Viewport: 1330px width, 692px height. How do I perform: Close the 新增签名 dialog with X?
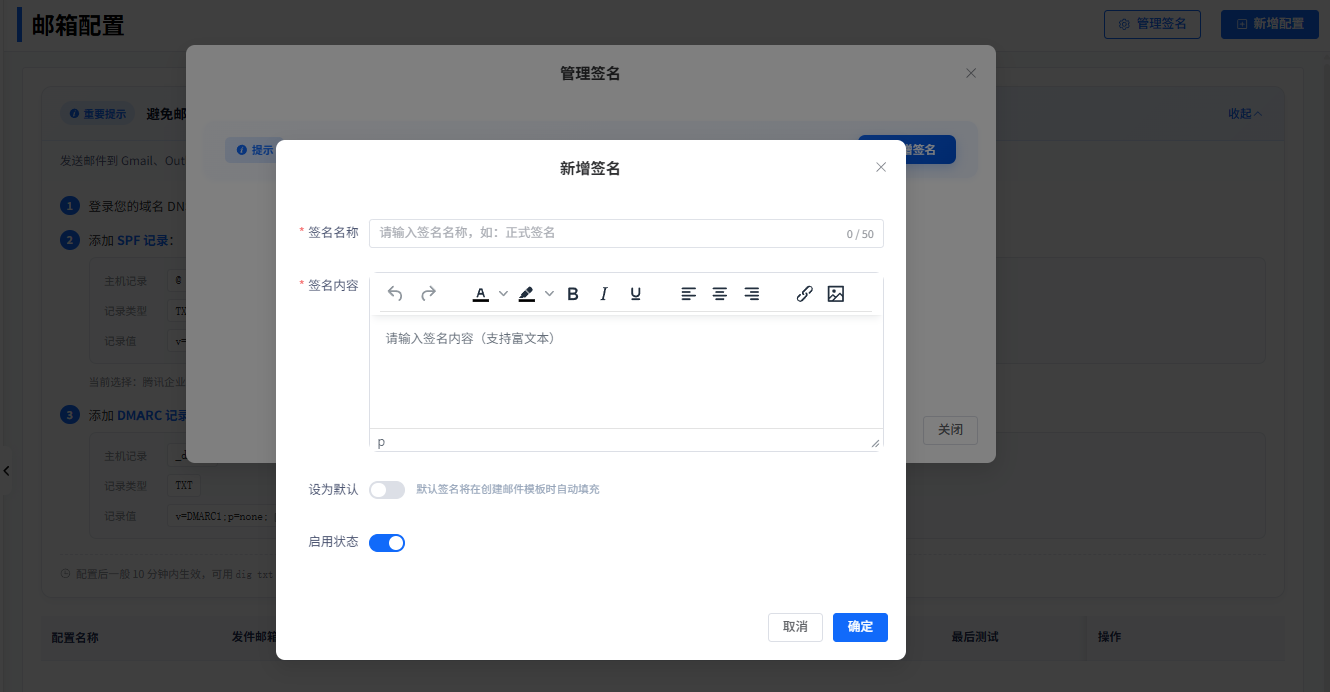881,168
